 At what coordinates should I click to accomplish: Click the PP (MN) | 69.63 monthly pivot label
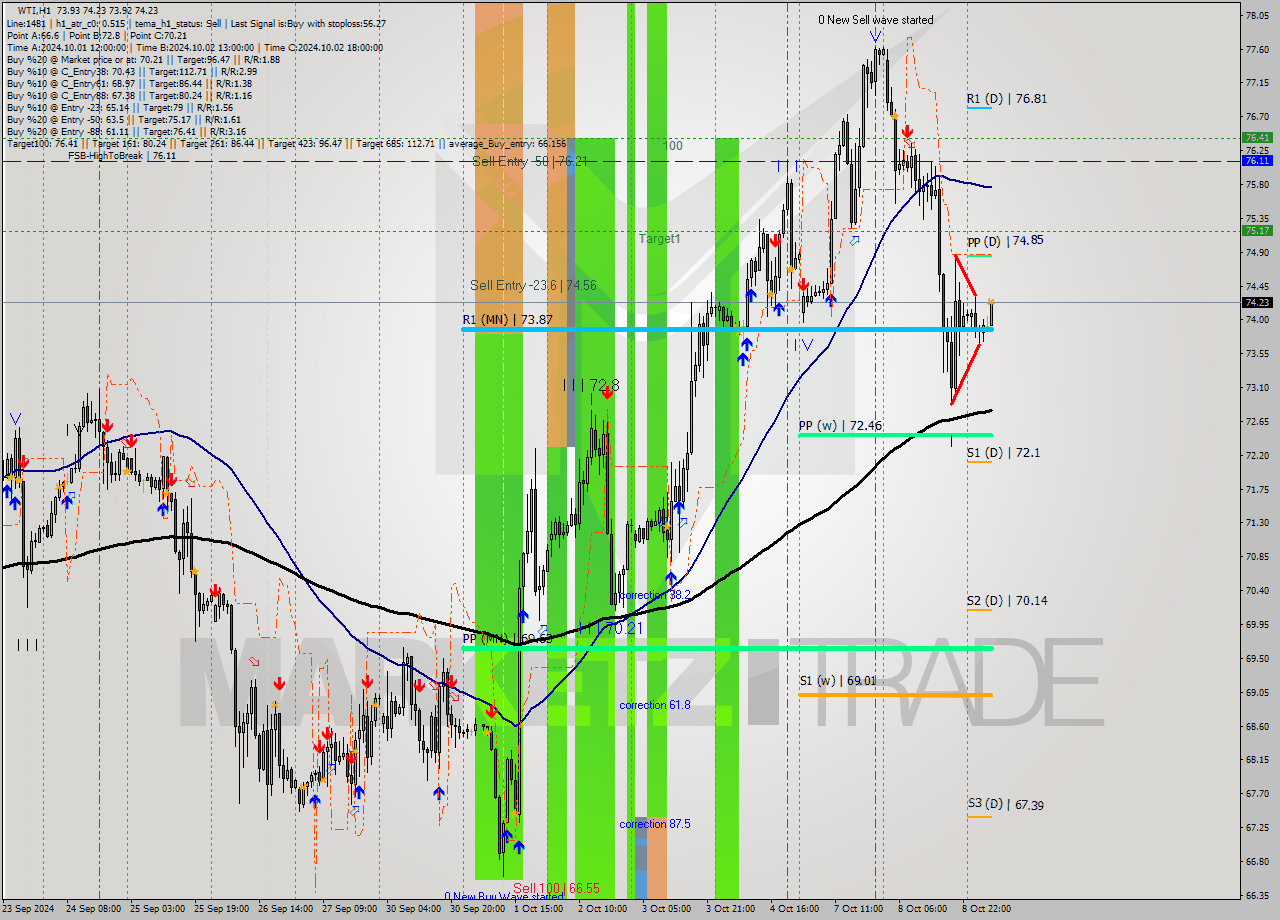pyautogui.click(x=508, y=638)
